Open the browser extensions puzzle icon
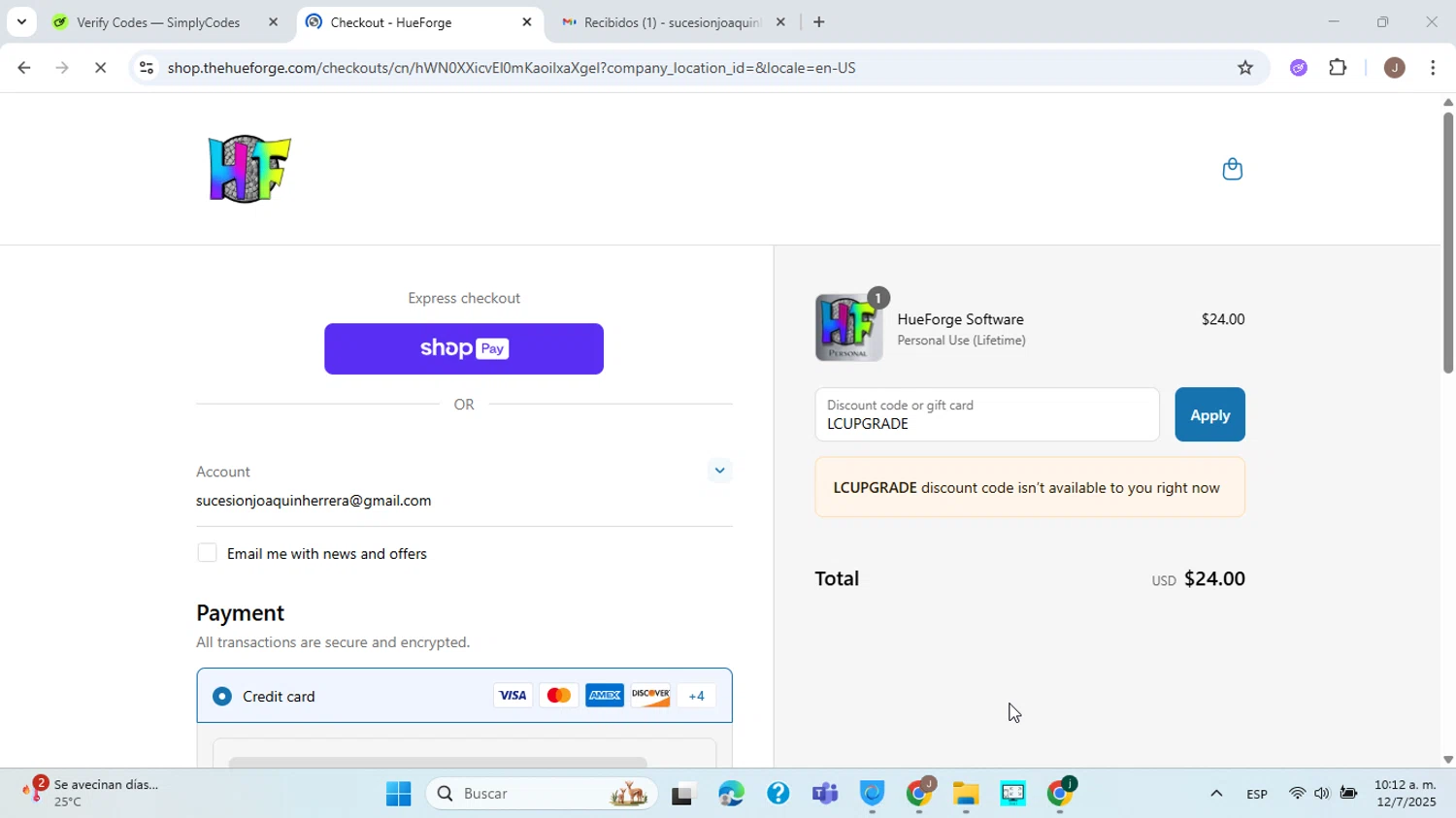This screenshot has height=818, width=1456. point(1338,67)
